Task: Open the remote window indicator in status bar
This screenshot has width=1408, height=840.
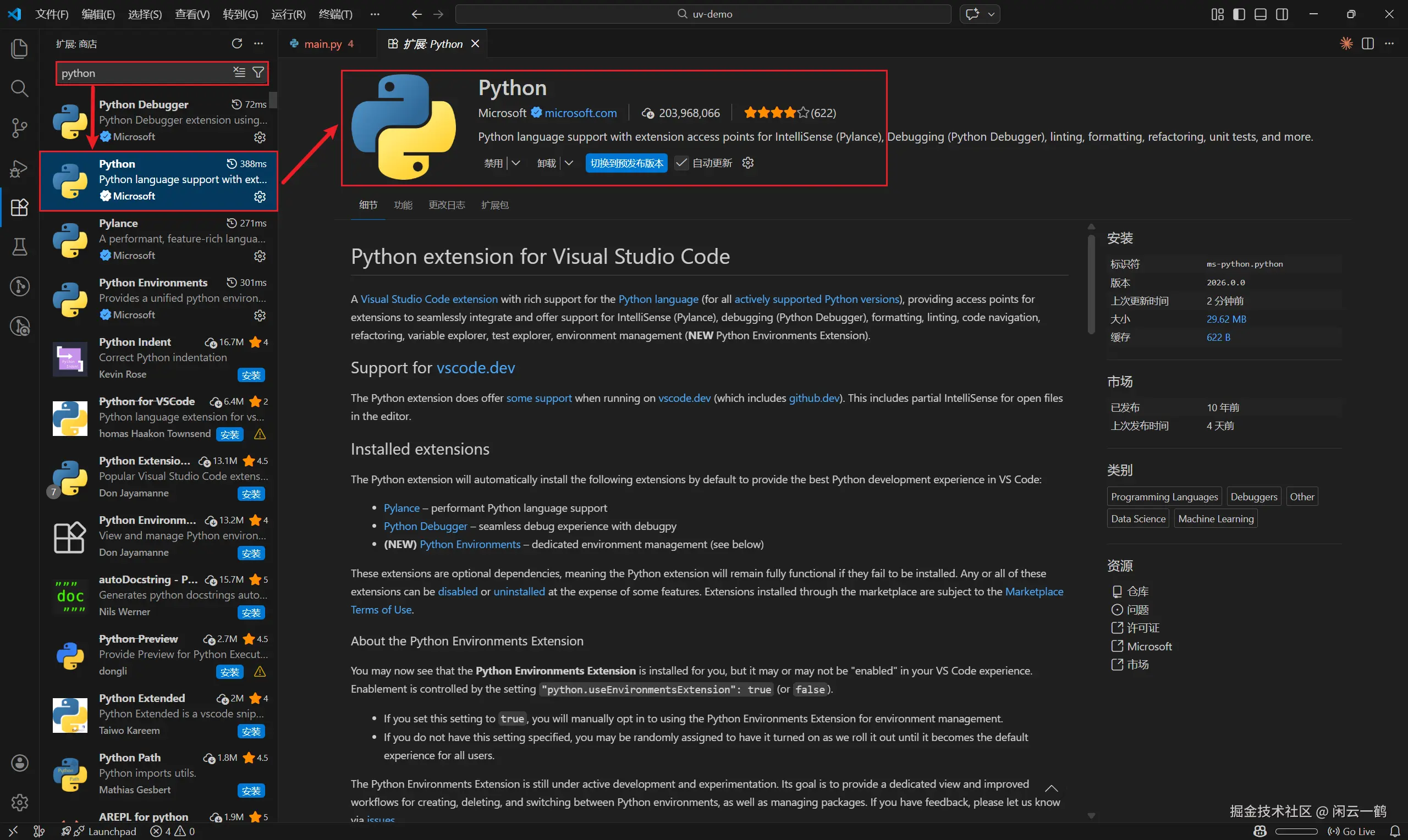Action: click(x=14, y=831)
